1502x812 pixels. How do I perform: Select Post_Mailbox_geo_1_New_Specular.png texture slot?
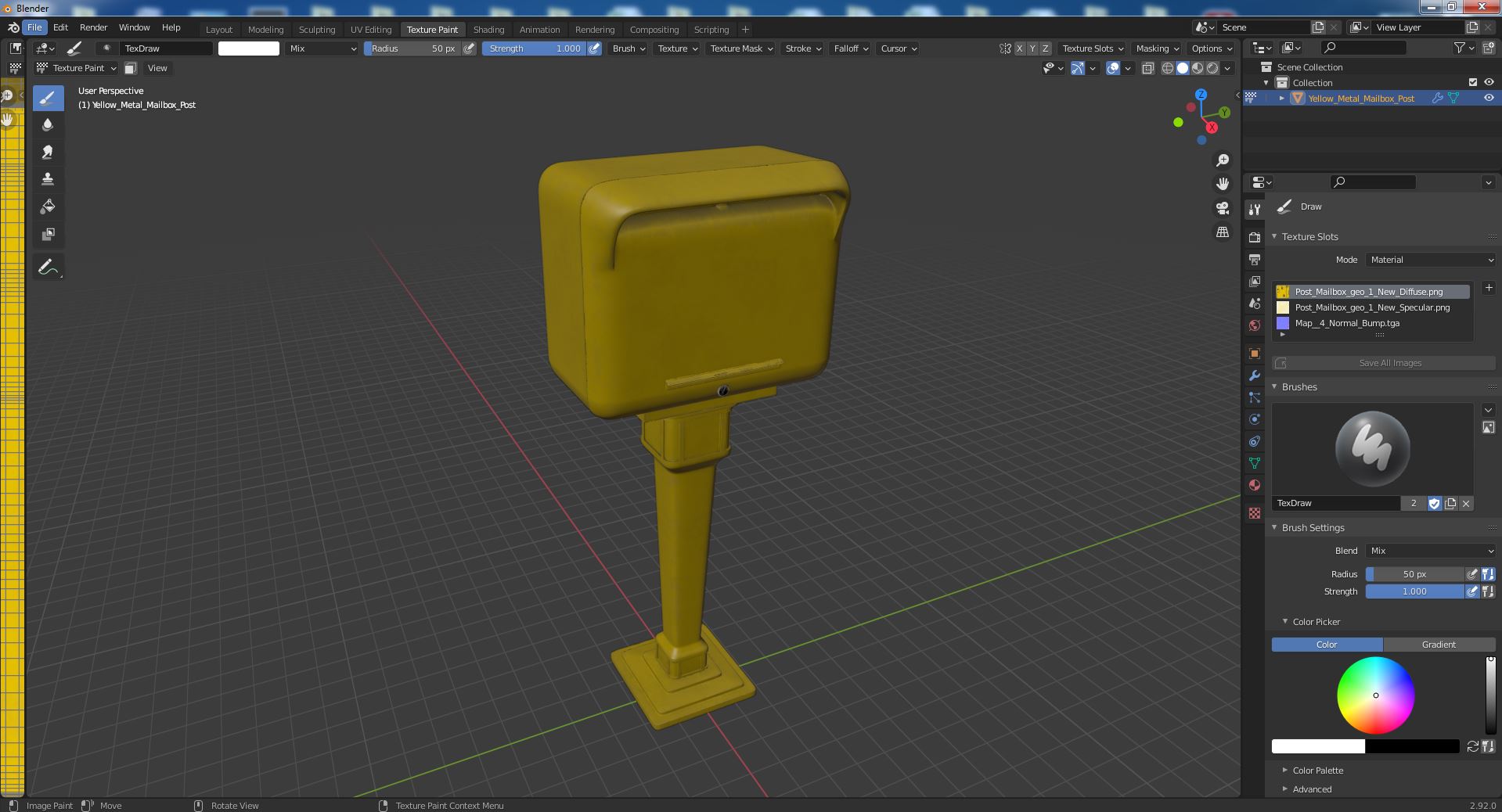click(x=1372, y=307)
